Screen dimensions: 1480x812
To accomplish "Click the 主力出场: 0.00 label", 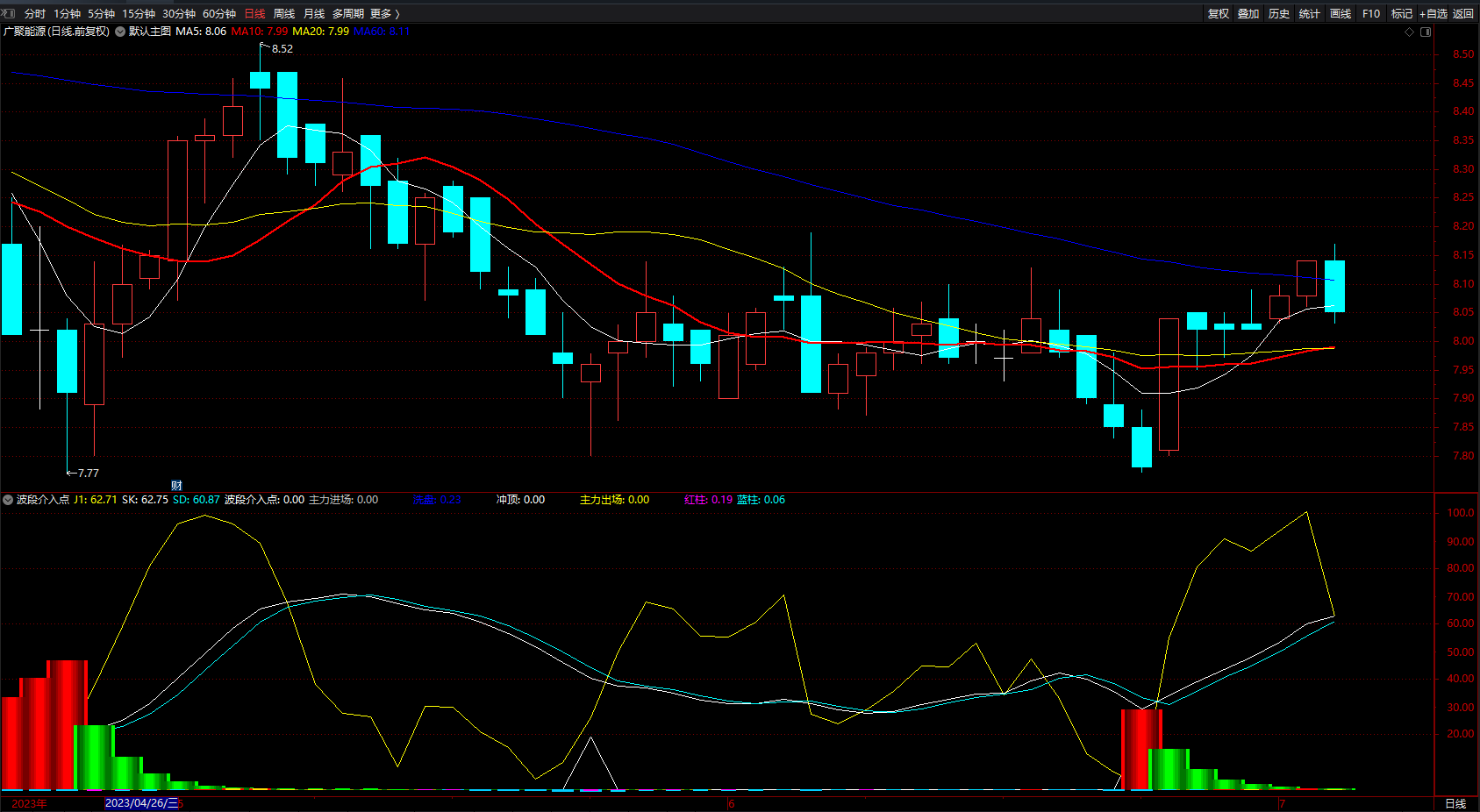I will pos(615,500).
